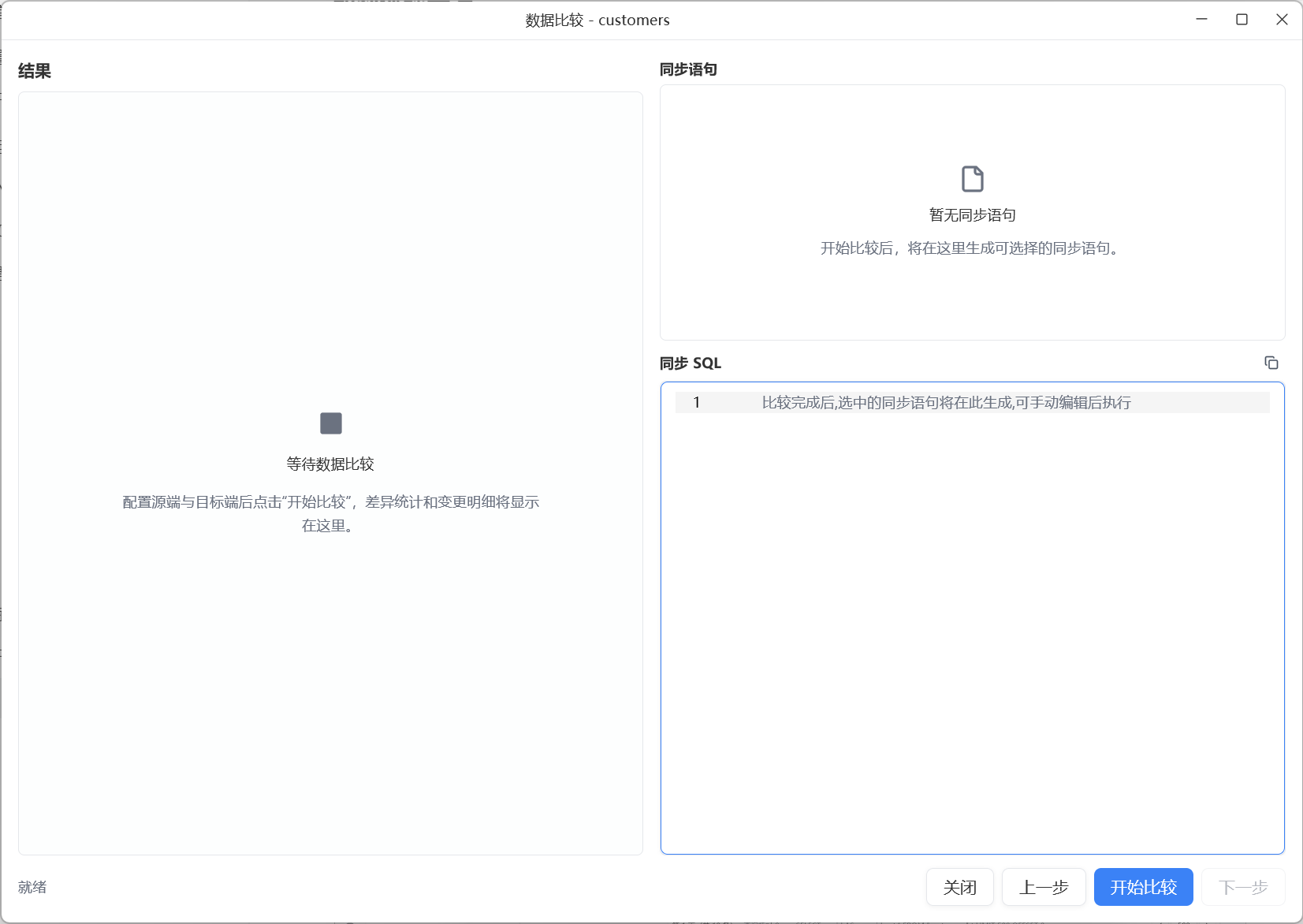This screenshot has width=1303, height=924.
Task: Click the 暂无同步语句 empty-state label
Action: (x=972, y=215)
